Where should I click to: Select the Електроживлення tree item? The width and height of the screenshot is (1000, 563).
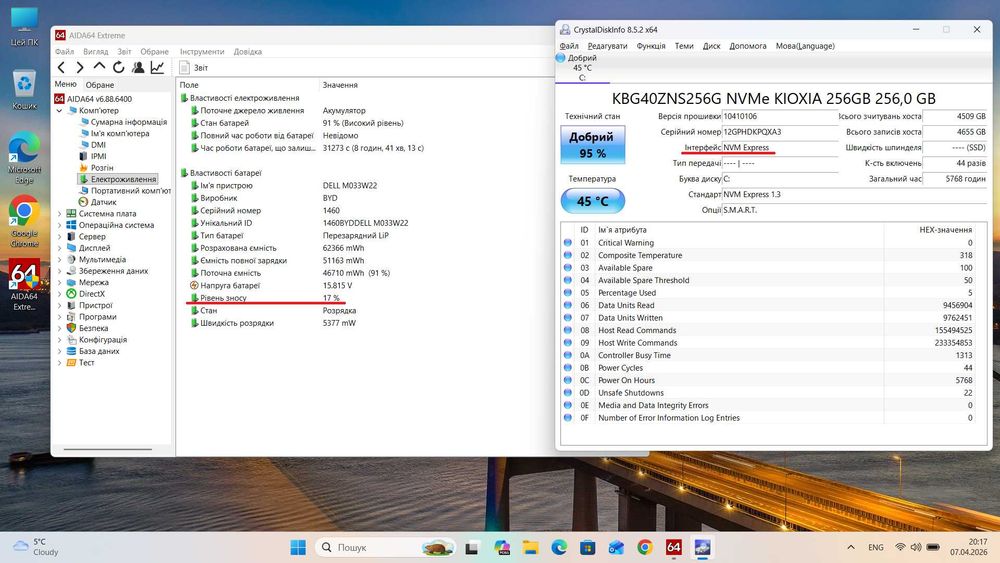click(x=123, y=179)
